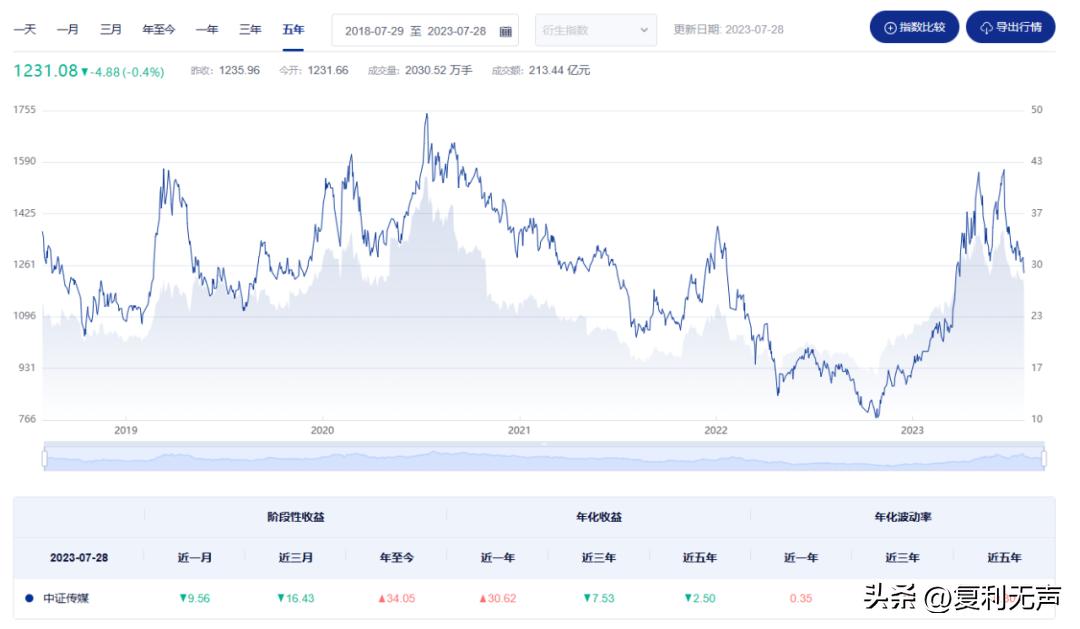Click the 中证传媒 index name in table
The image size is (1080, 629).
click(65, 598)
